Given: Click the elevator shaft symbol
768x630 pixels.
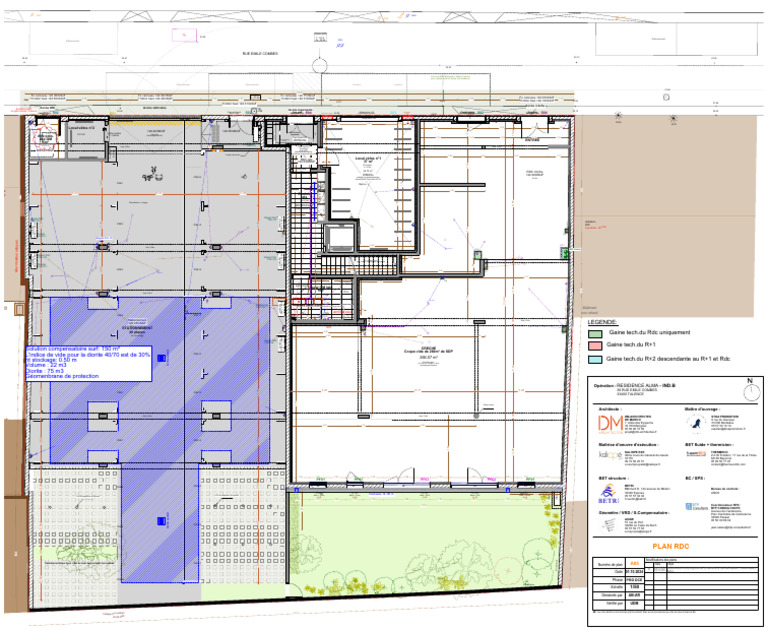Looking at the screenshot, I should click(341, 238).
